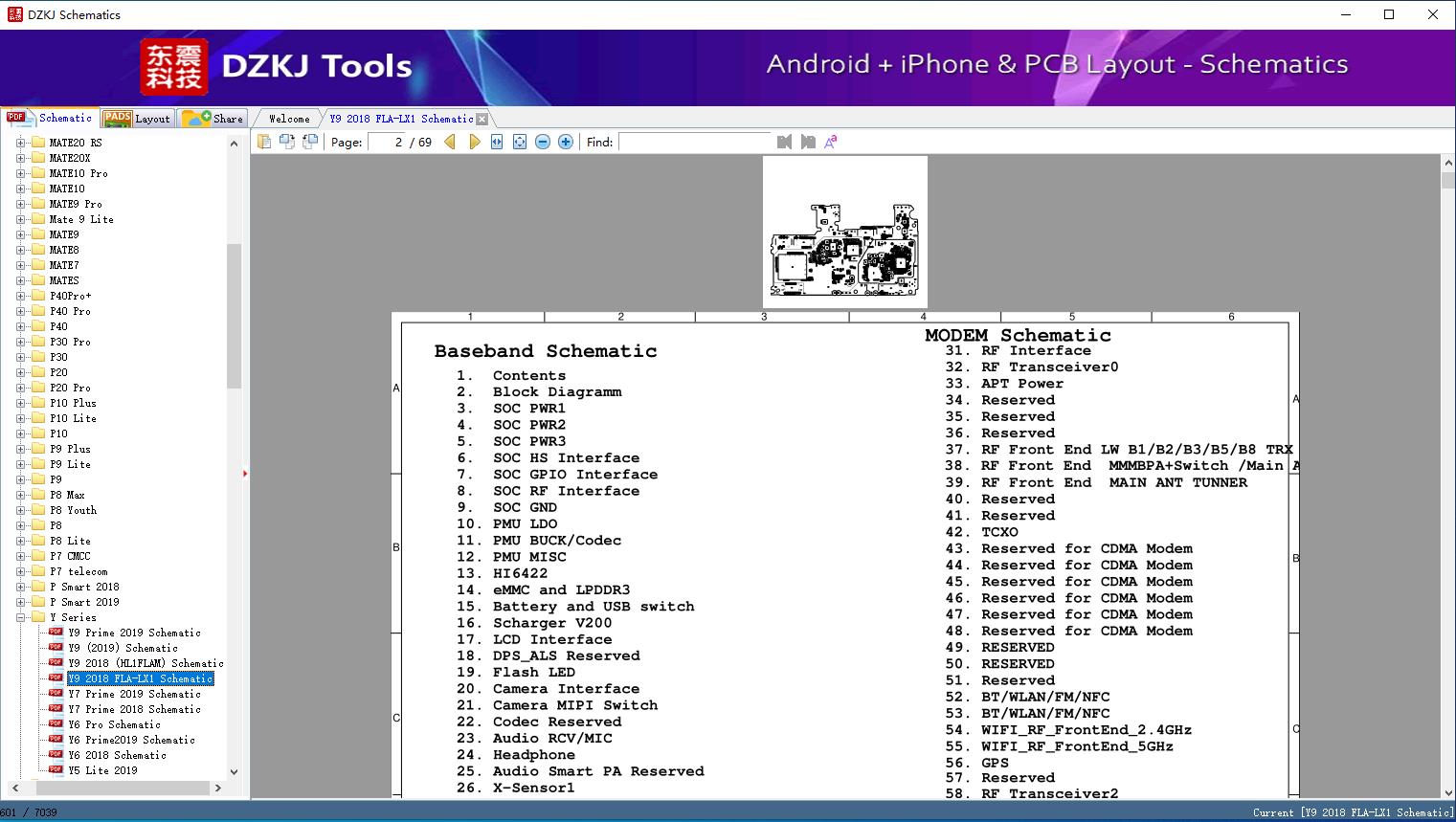Select the P9 Plus folder

70,449
